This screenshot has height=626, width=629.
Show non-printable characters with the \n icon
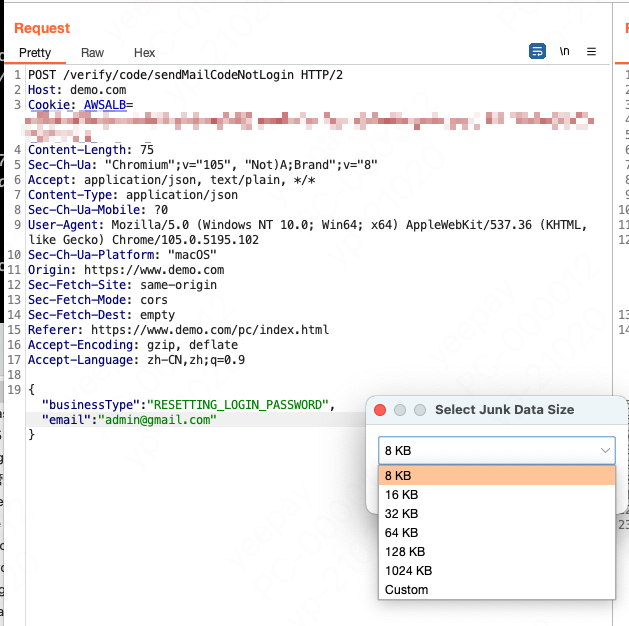(x=565, y=52)
